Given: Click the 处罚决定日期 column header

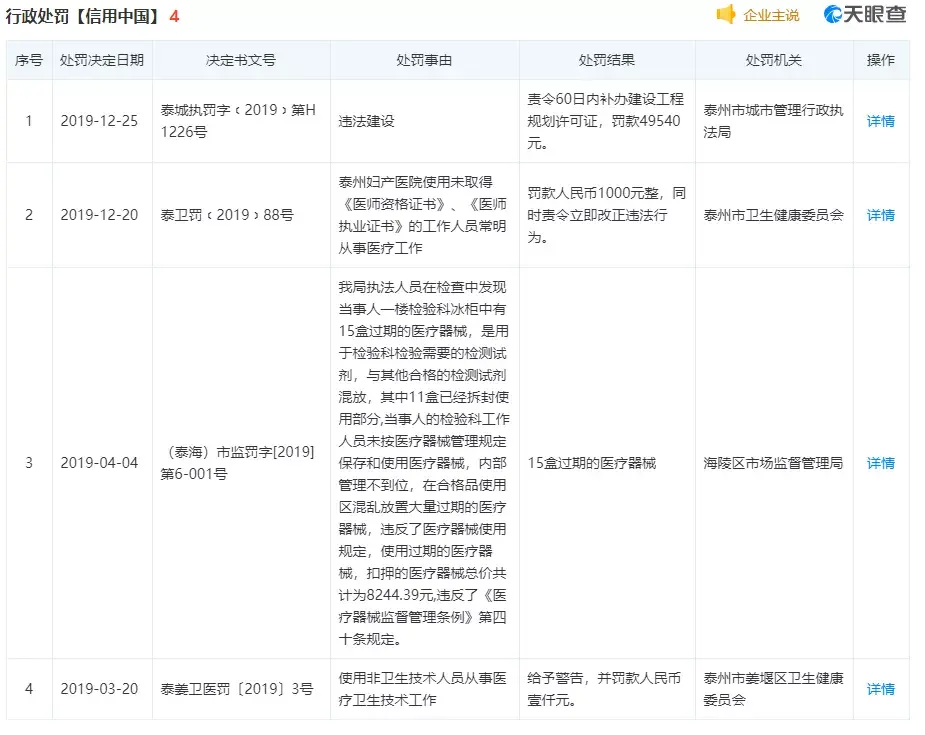Looking at the screenshot, I should tap(102, 60).
